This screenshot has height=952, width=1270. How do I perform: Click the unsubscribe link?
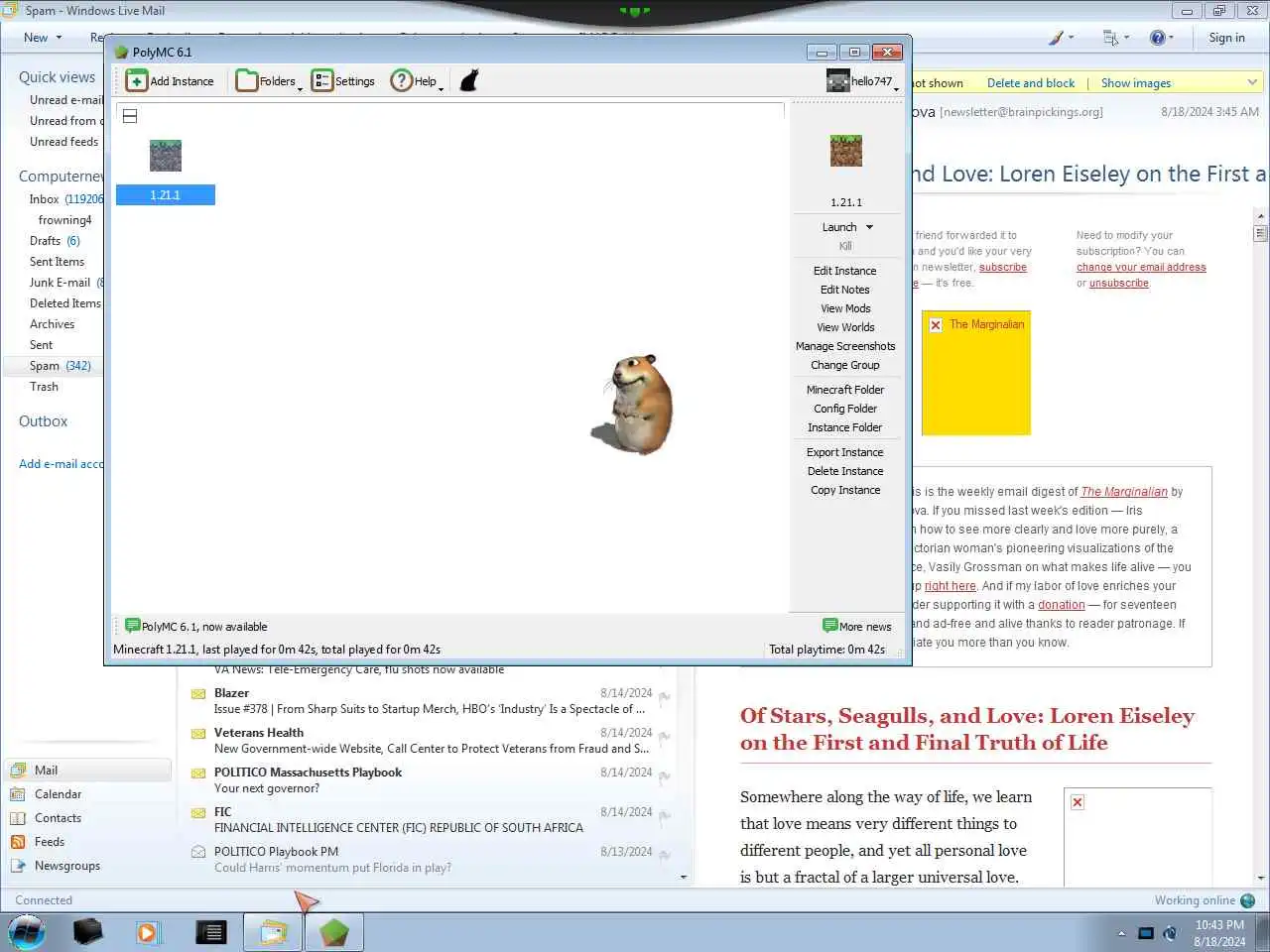click(1118, 284)
